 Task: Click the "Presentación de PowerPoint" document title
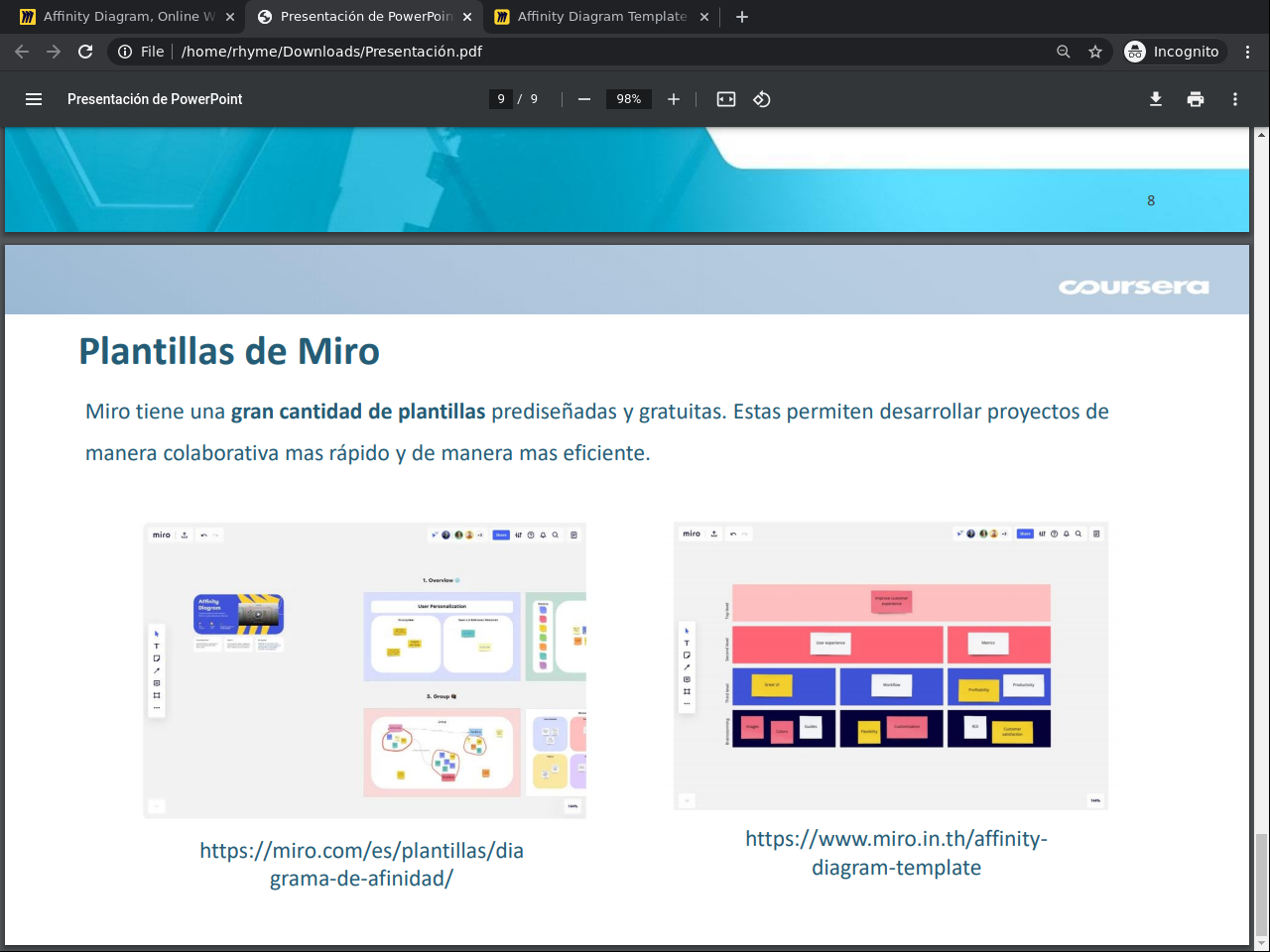click(x=155, y=99)
